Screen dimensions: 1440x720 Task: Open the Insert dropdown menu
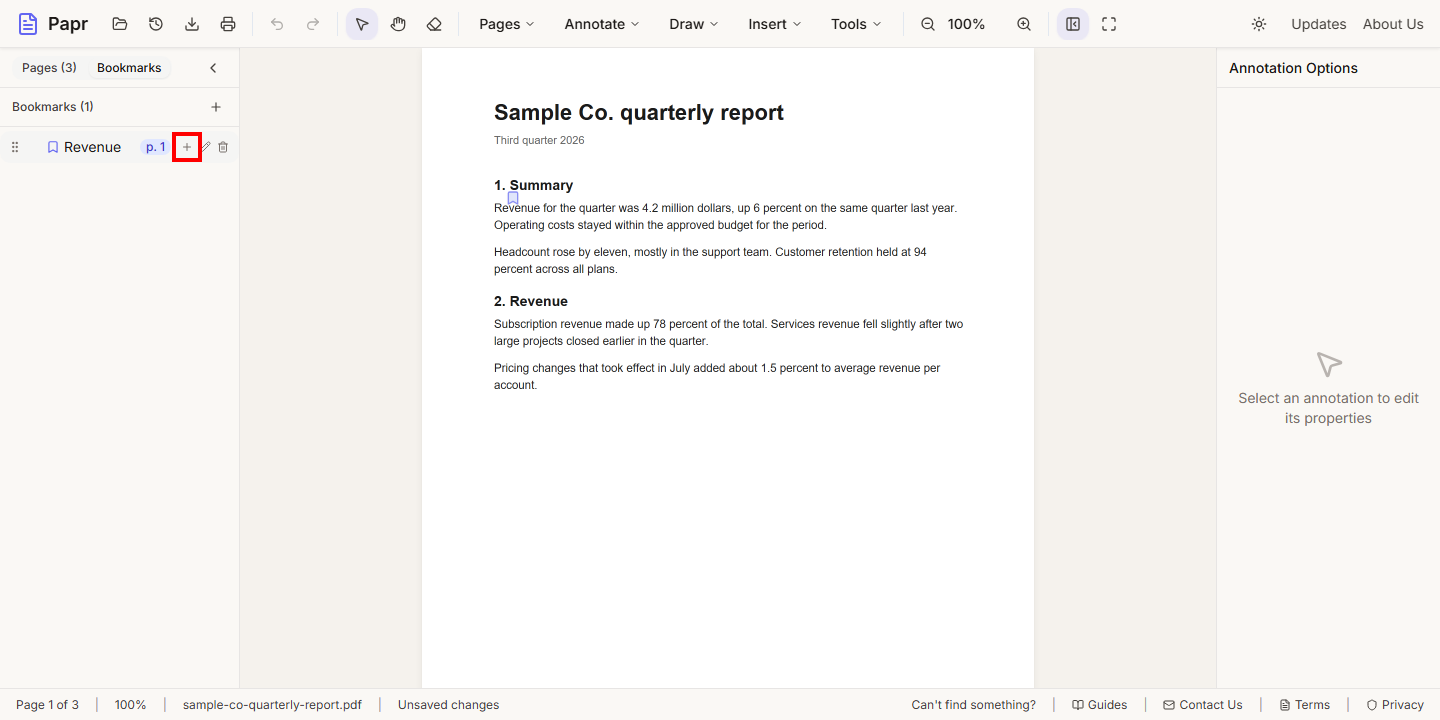[x=775, y=24]
